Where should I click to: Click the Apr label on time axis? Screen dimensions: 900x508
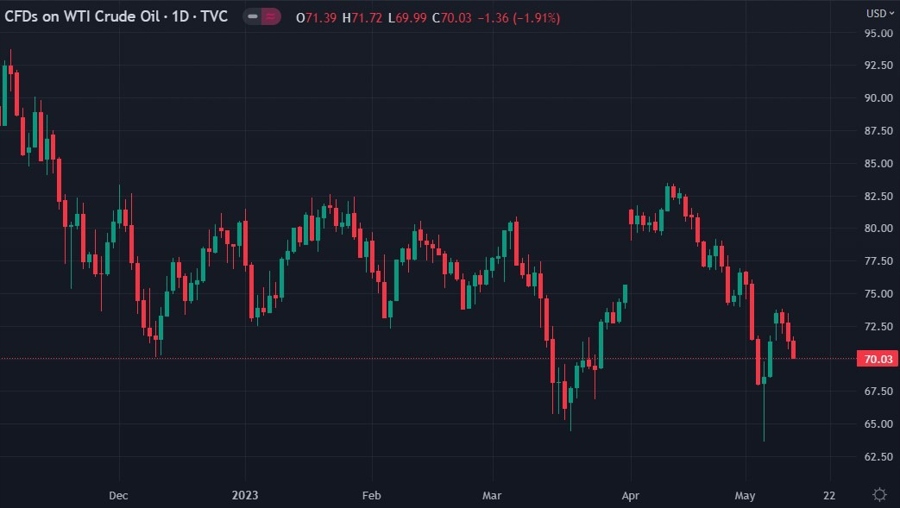pos(630,495)
